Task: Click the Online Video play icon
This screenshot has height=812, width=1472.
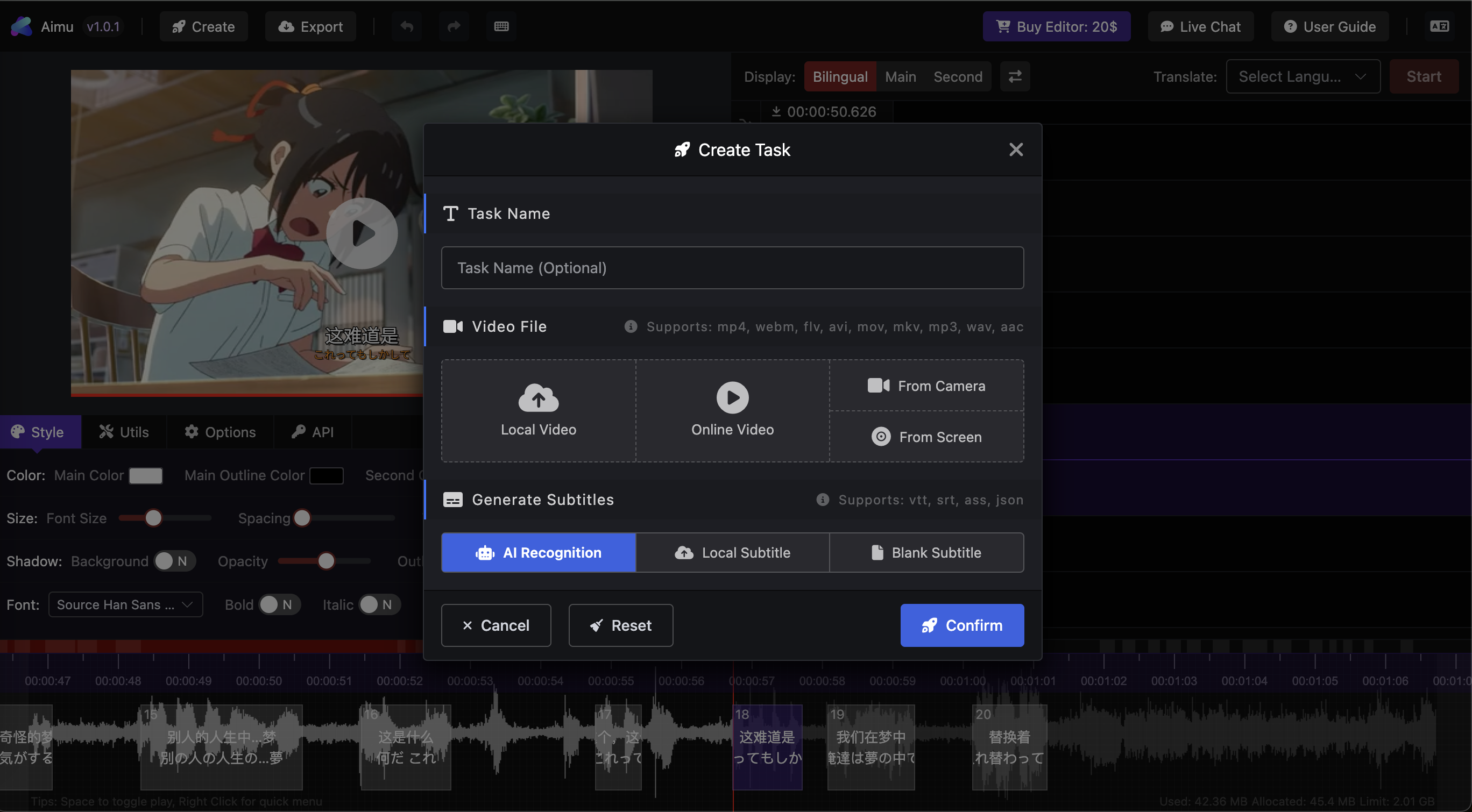Action: 733,397
